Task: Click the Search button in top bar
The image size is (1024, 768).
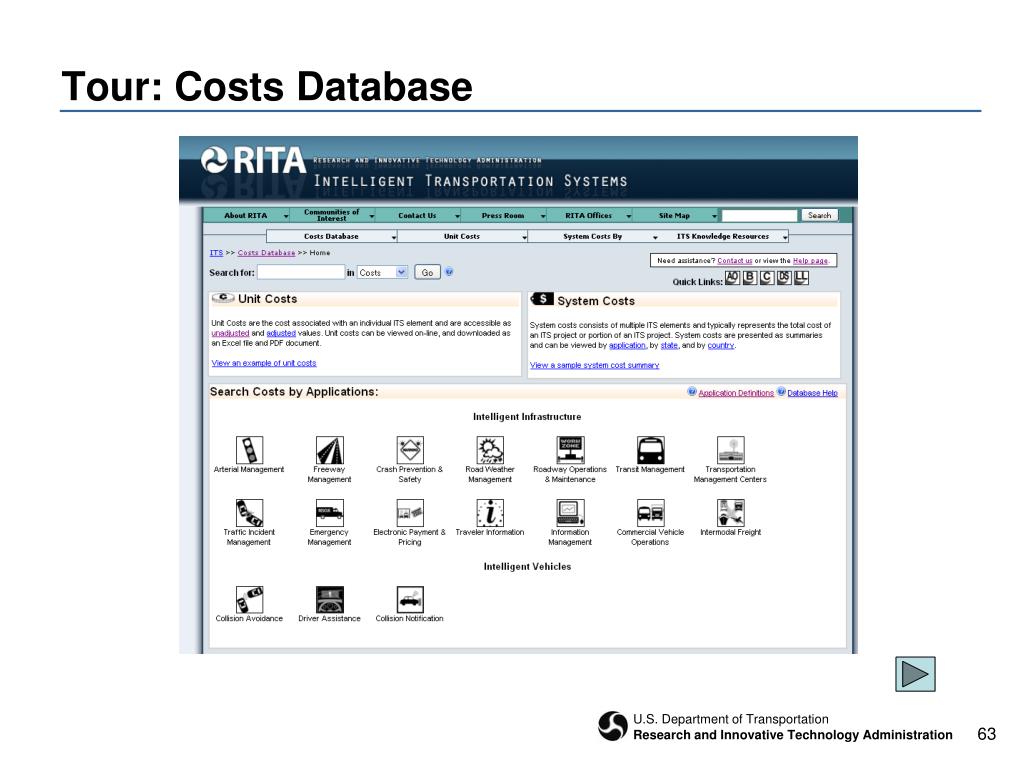Action: click(820, 215)
